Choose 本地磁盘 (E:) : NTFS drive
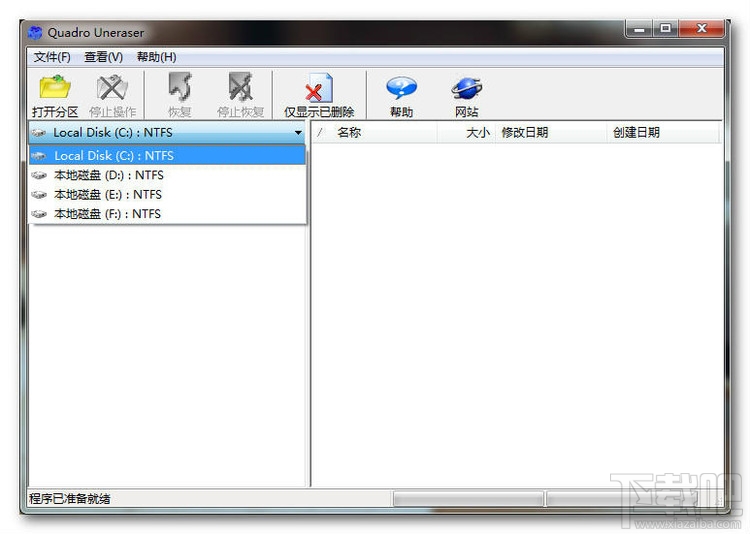The width and height of the screenshot is (750, 534). point(167,194)
